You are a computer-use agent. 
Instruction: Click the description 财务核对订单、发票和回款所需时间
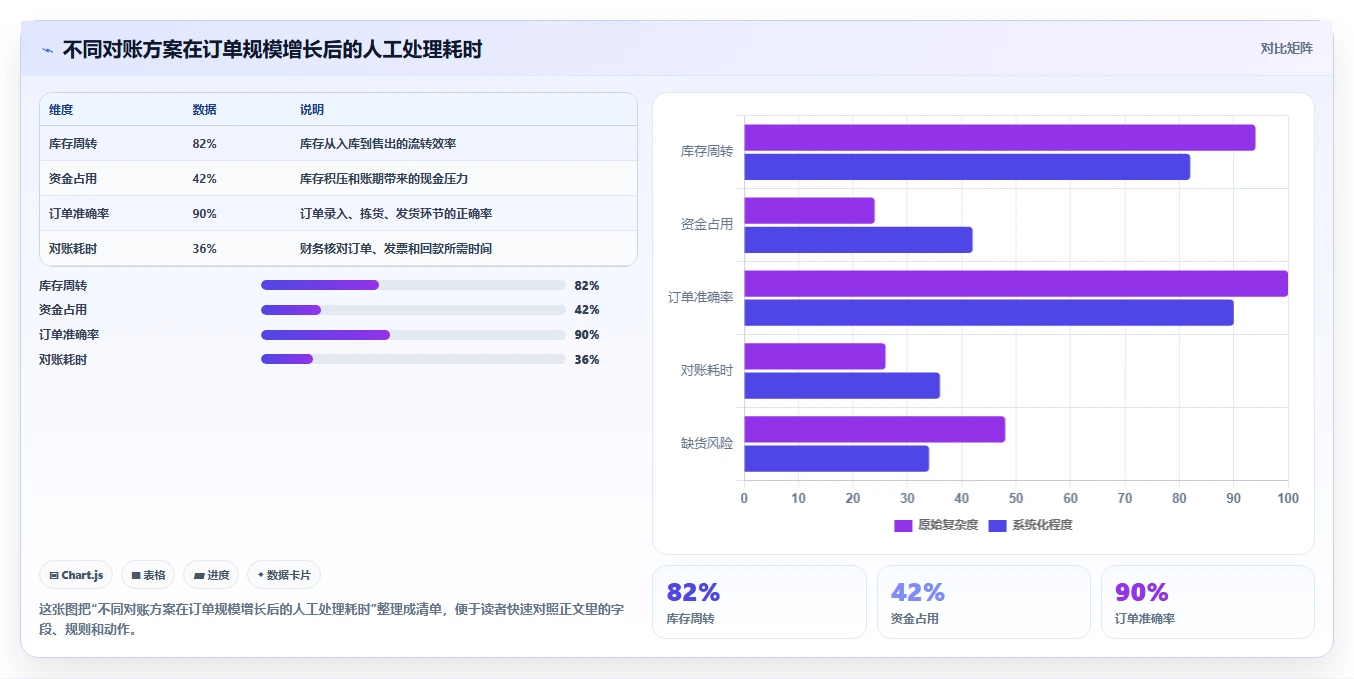[x=396, y=249]
